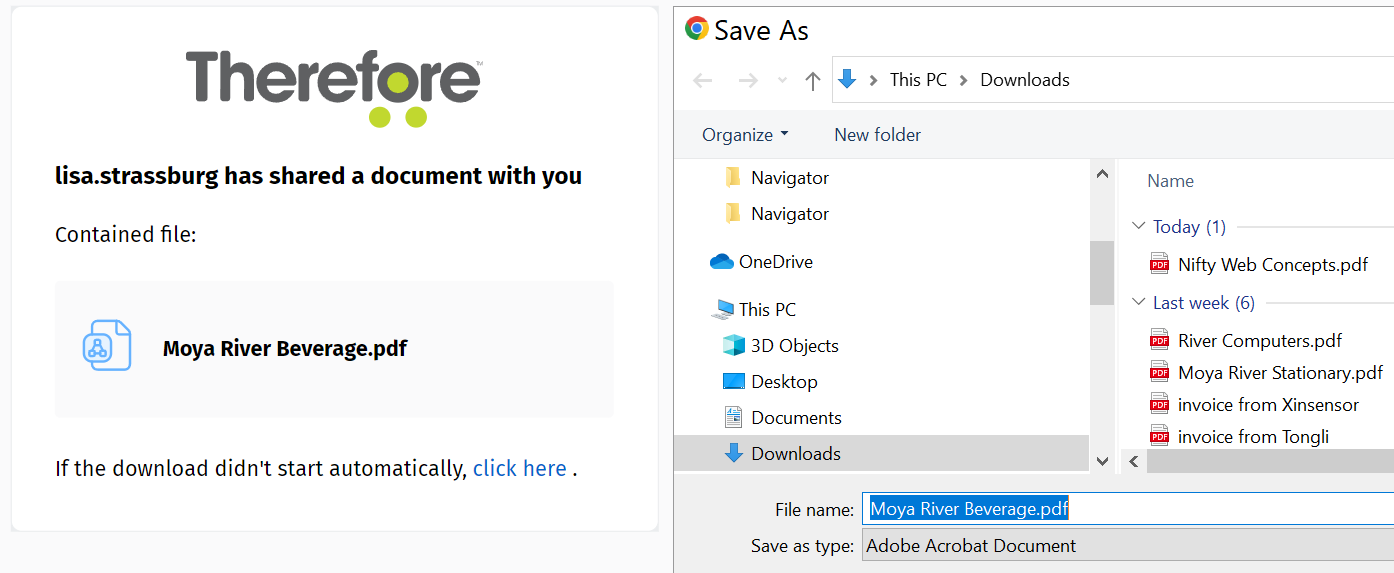1394x573 pixels.
Task: Select the Desktop folder in tree
Action: coord(784,382)
